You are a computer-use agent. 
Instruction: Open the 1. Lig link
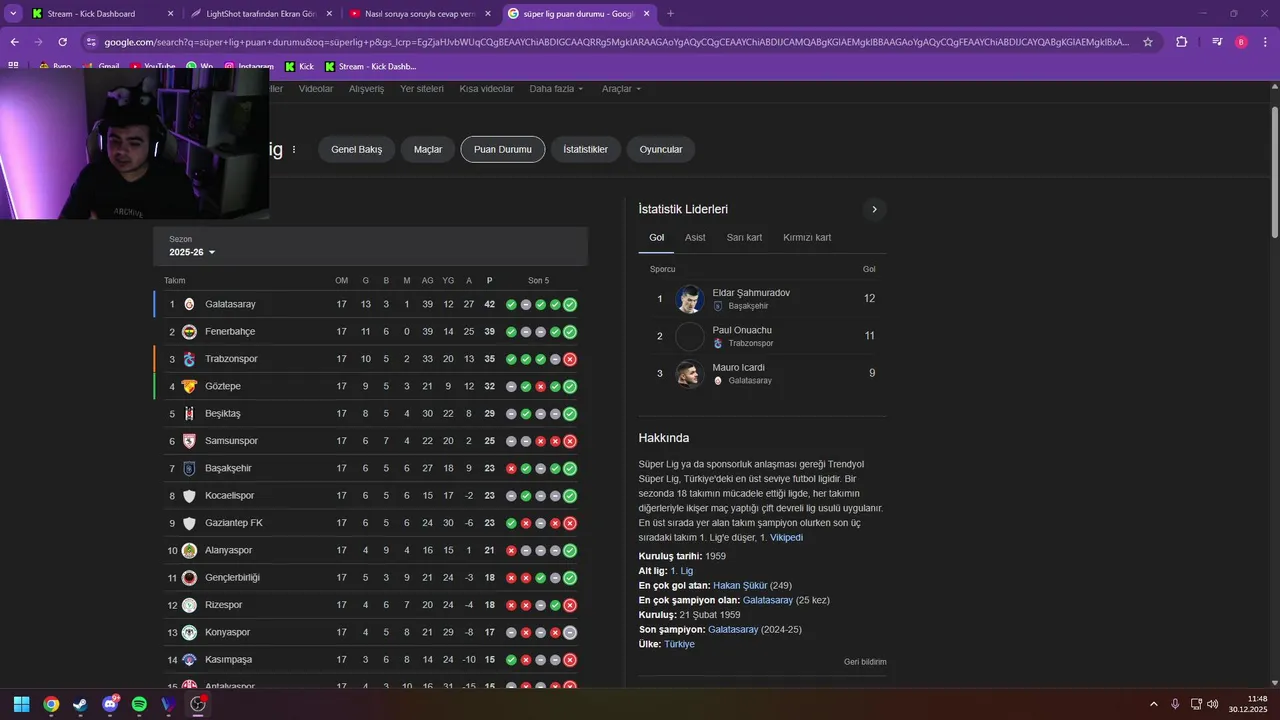(x=681, y=571)
